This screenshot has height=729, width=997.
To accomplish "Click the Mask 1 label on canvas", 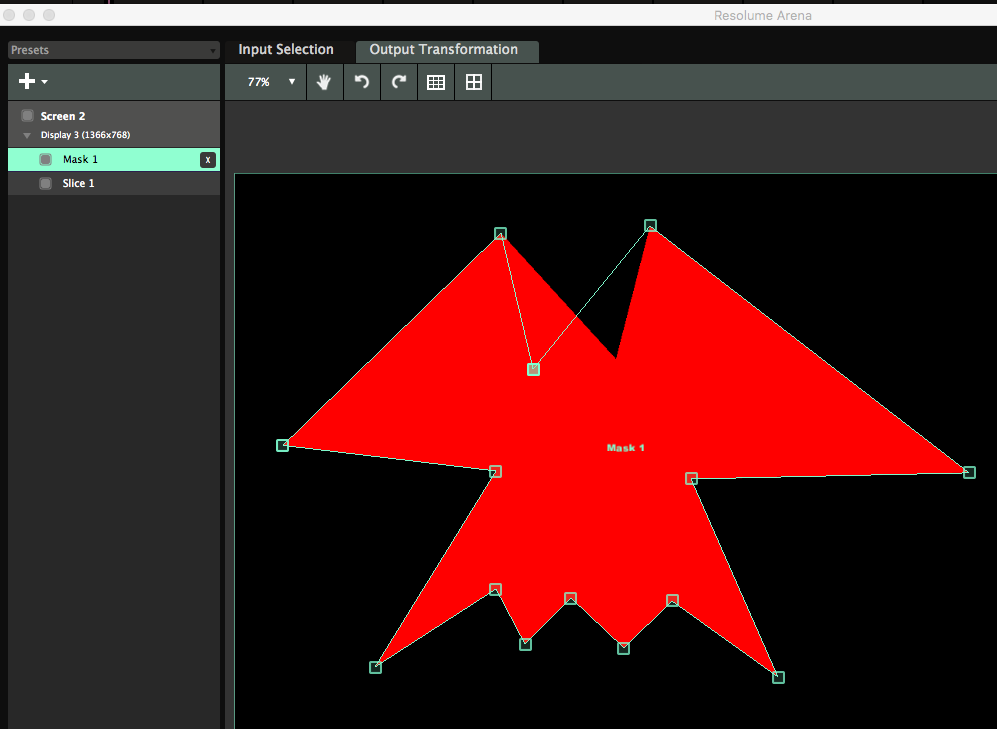I will point(626,448).
